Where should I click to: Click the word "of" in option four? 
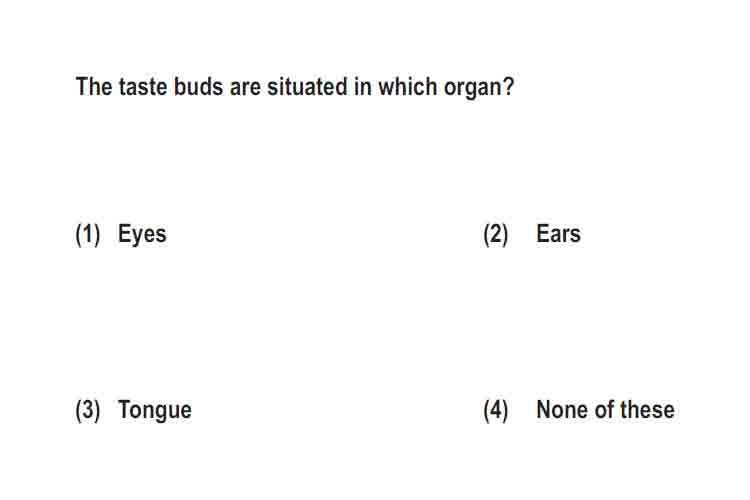(604, 410)
